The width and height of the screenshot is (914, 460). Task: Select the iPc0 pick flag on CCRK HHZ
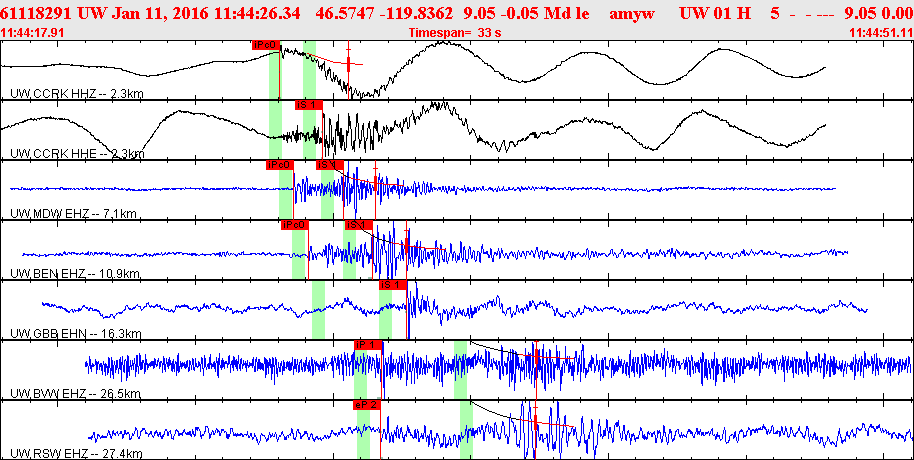point(266,45)
